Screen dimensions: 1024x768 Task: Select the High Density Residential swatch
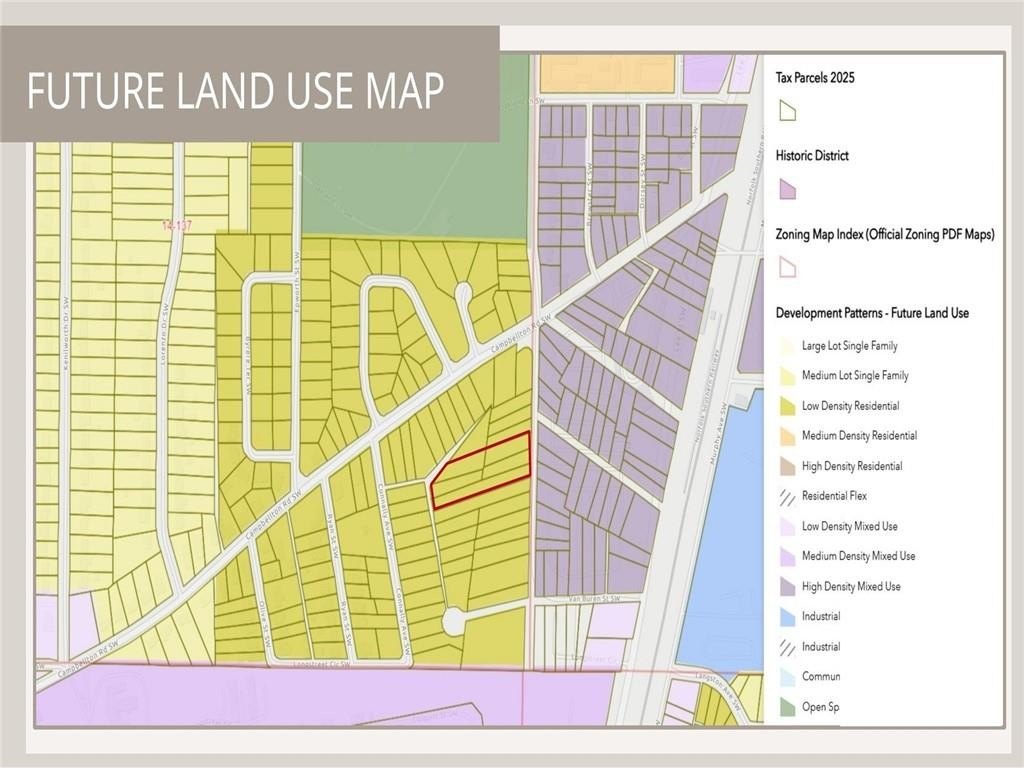(788, 466)
